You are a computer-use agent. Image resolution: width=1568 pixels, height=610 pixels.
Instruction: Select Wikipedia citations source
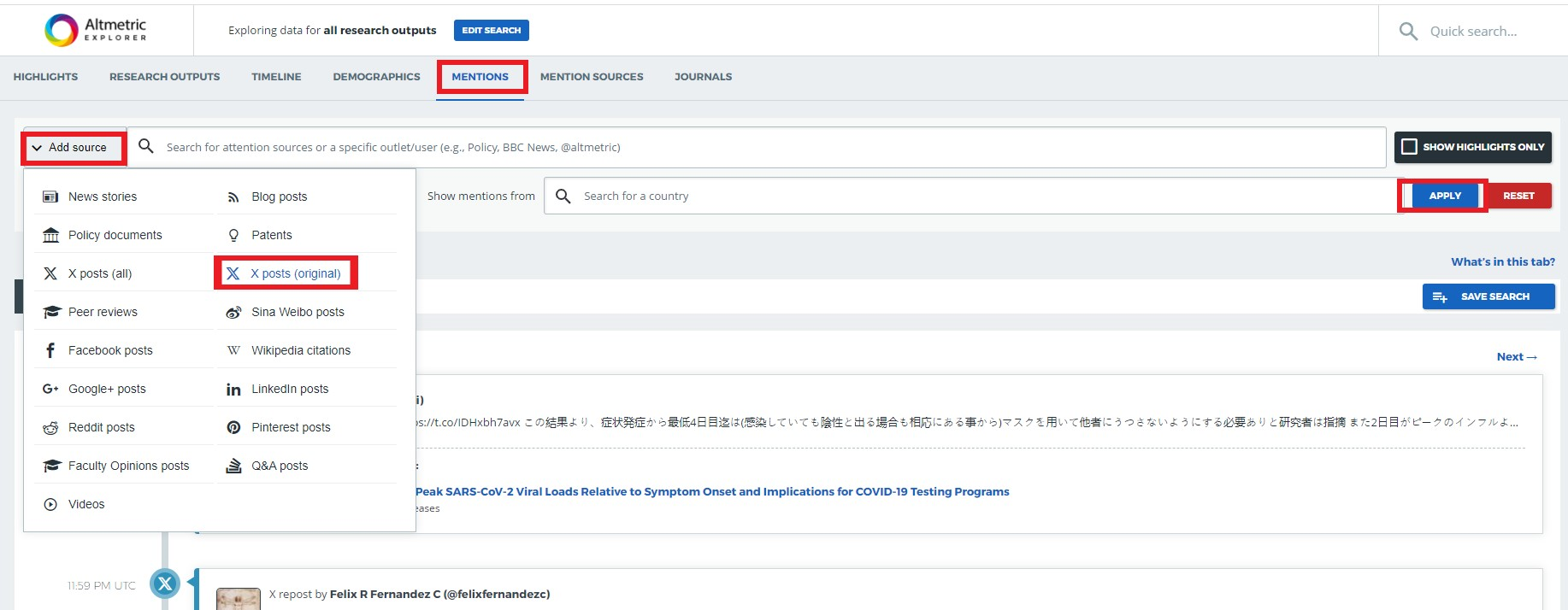pyautogui.click(x=300, y=350)
